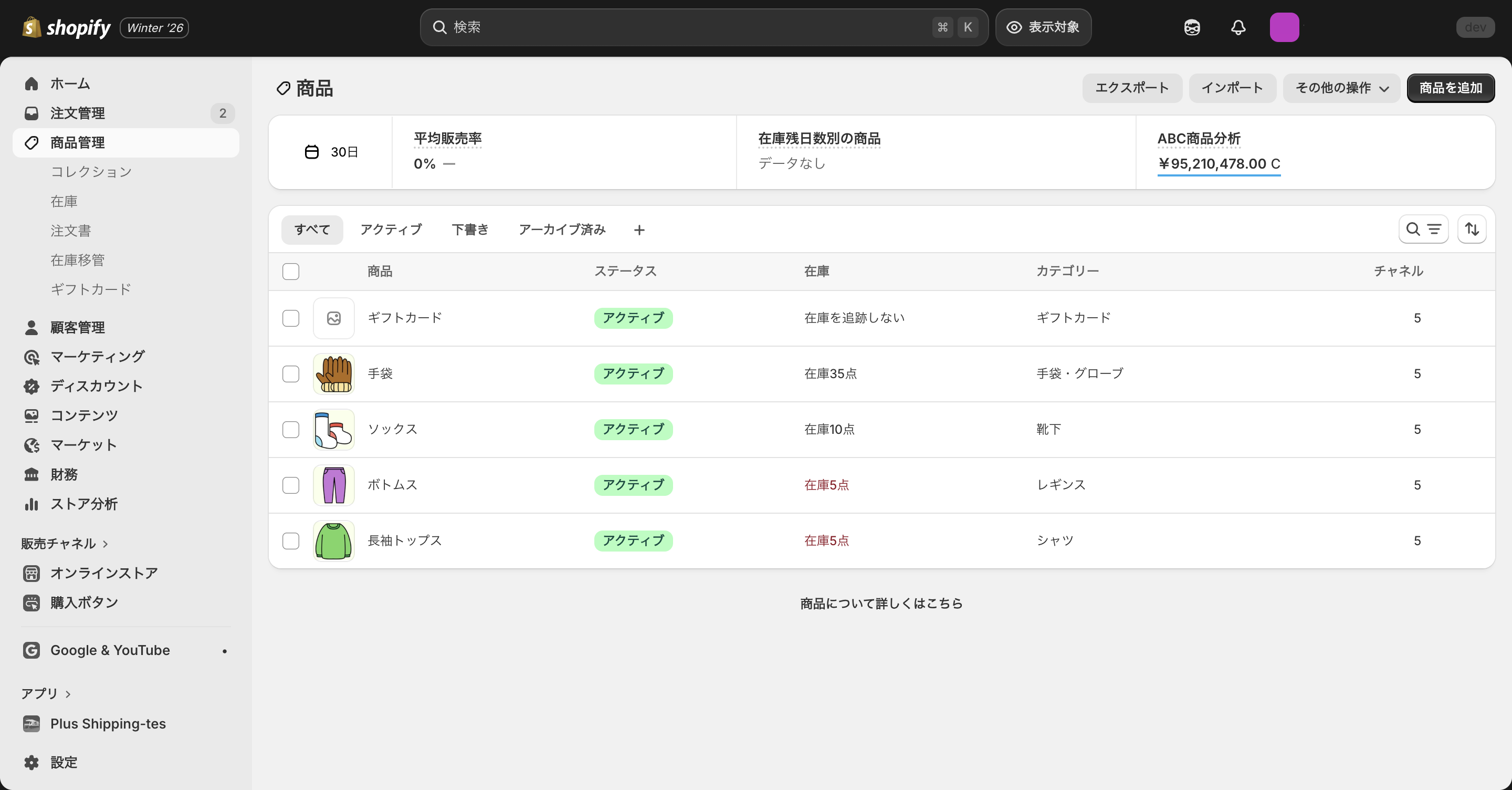Open ストア分析 in the sidebar
This screenshot has width=1512, height=790.
[85, 504]
